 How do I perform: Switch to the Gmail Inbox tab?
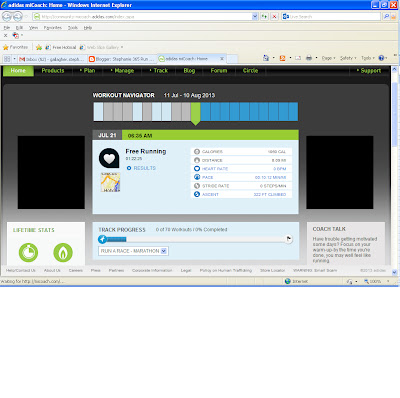click(52, 59)
